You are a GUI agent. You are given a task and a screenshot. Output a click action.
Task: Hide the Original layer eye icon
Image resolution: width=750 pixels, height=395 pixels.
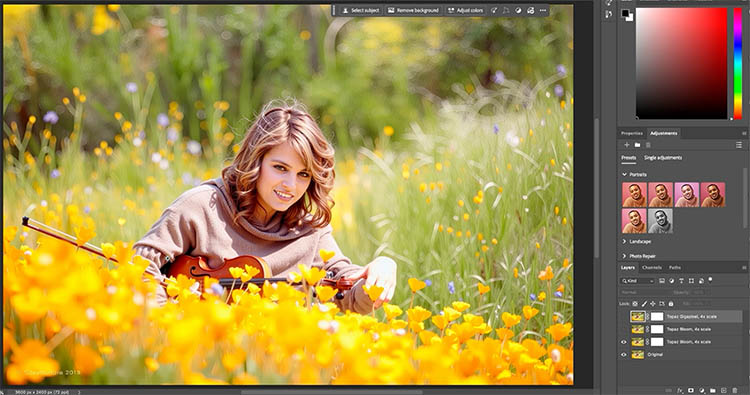(624, 355)
